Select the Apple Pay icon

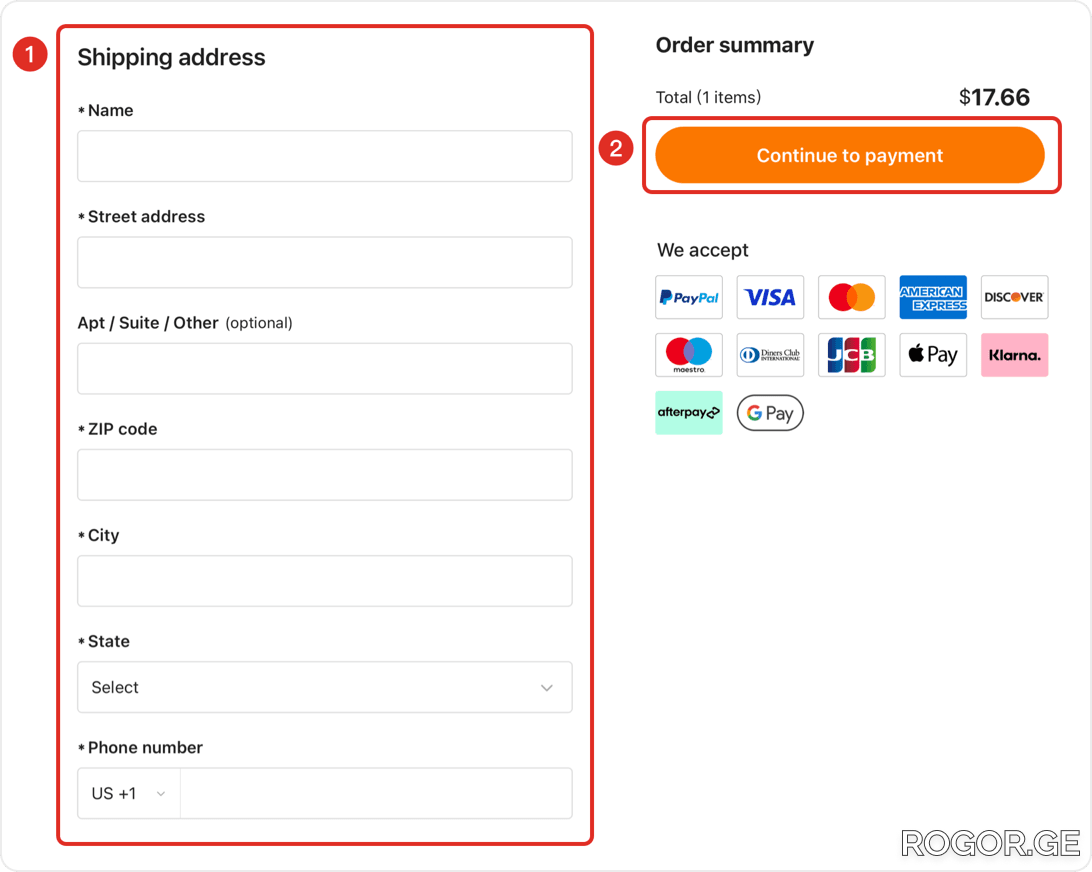pos(933,355)
